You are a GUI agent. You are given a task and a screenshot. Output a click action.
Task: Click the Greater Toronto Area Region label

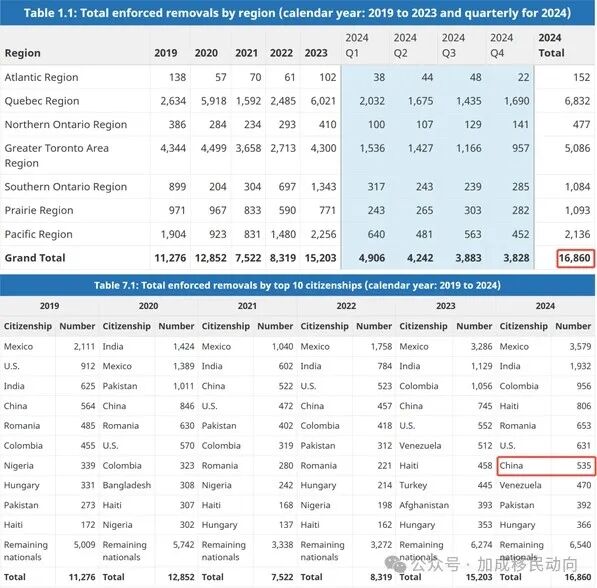point(56,155)
